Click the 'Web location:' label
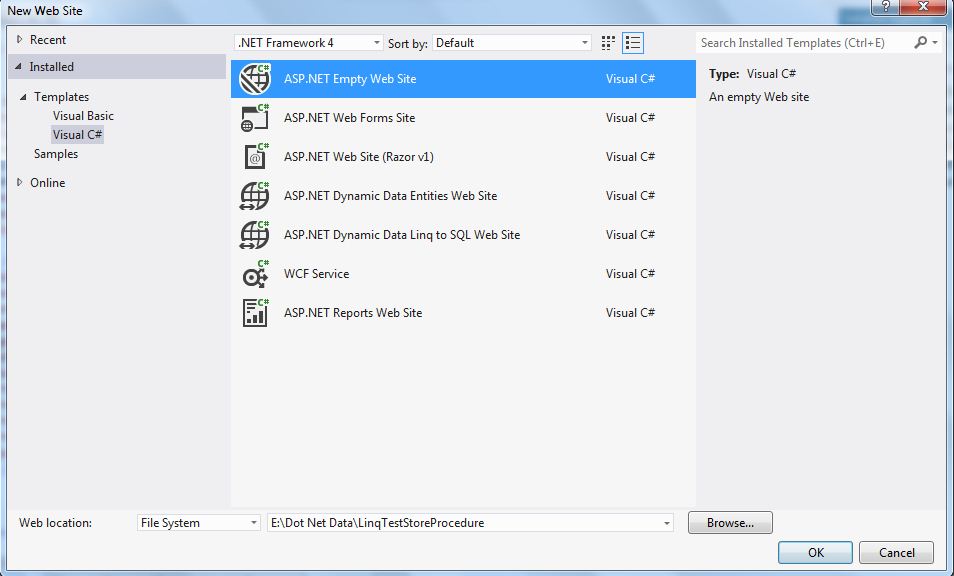Viewport: 954px width, 576px height. coord(55,523)
